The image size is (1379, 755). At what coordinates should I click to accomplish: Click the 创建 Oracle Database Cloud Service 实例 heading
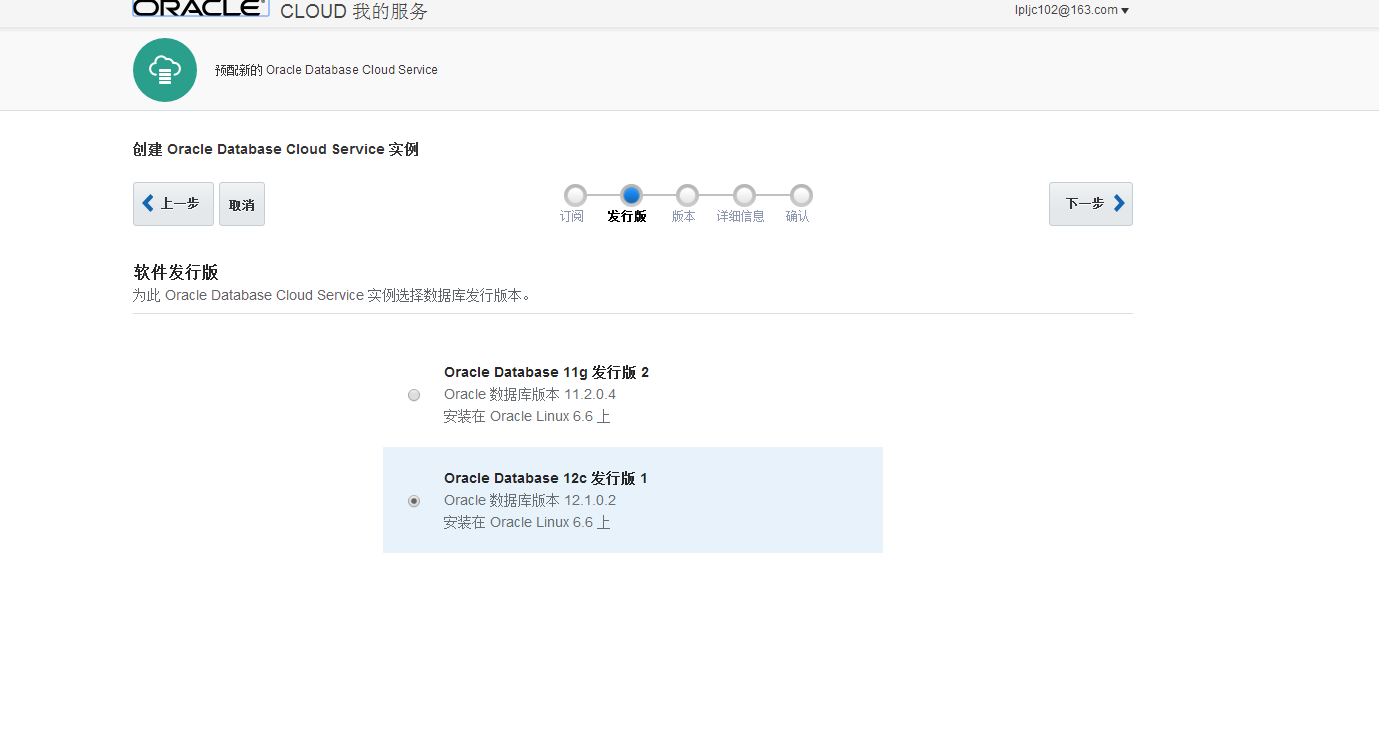coord(276,149)
